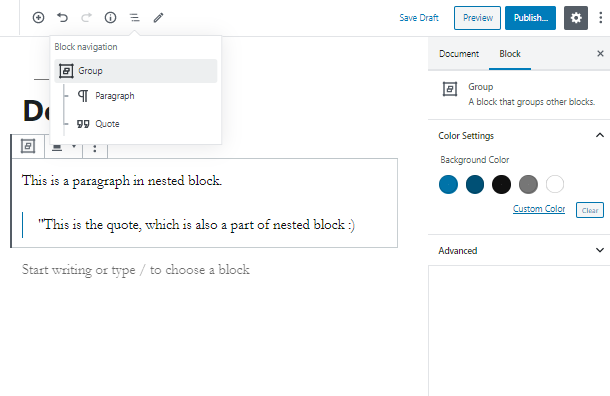Toggle the Block navigation list icon
The image size is (610, 396).
(x=135, y=18)
